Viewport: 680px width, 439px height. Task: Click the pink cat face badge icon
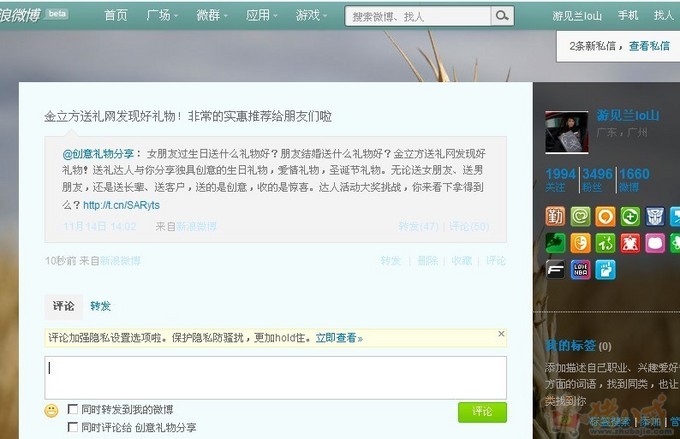point(655,243)
